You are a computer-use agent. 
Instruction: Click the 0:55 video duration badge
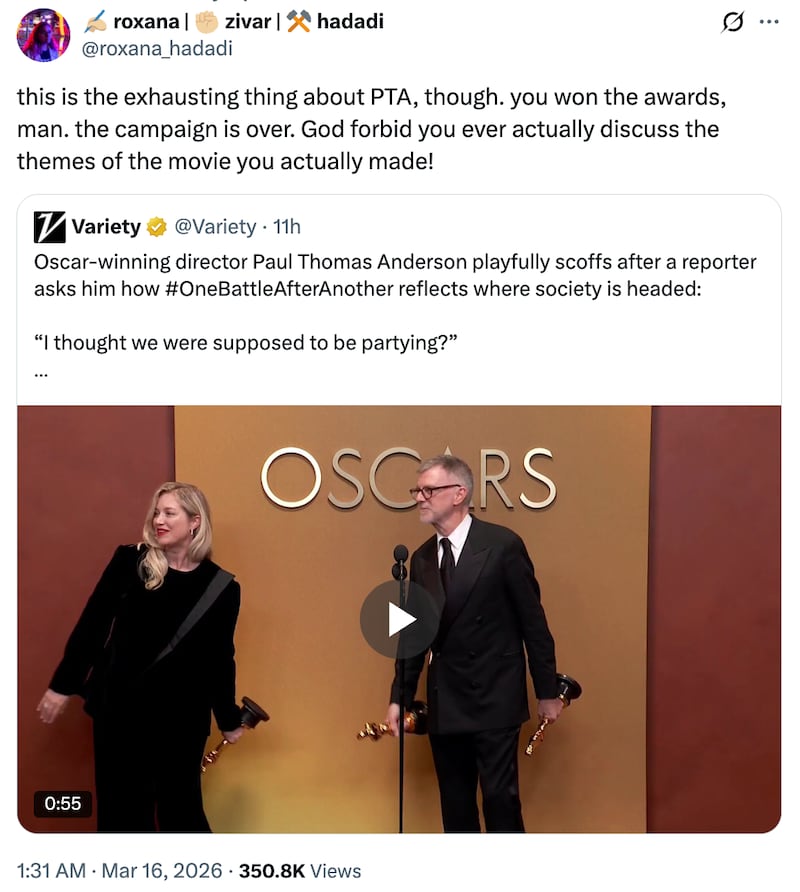[62, 802]
